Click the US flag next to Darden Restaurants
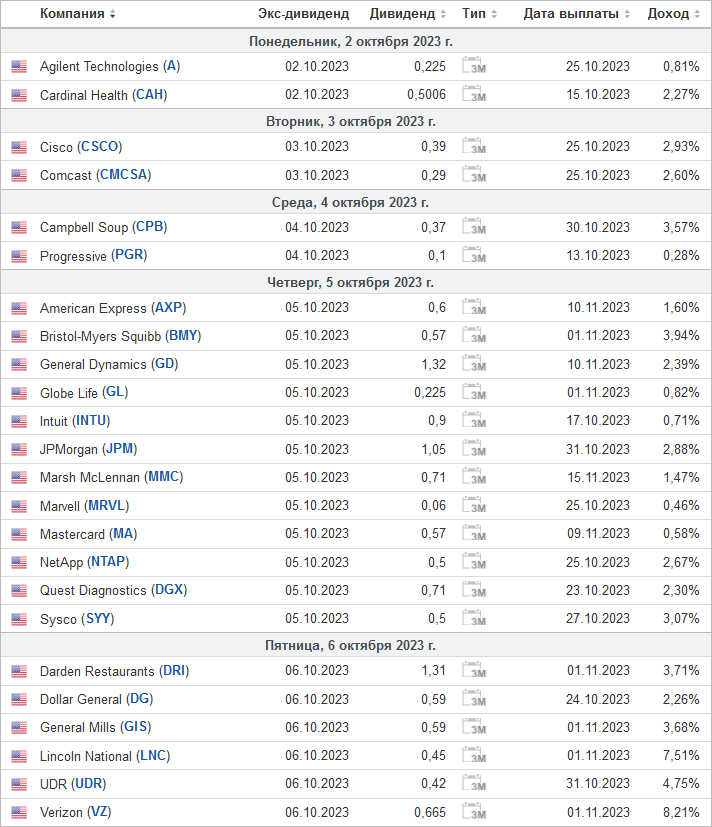 (19, 671)
